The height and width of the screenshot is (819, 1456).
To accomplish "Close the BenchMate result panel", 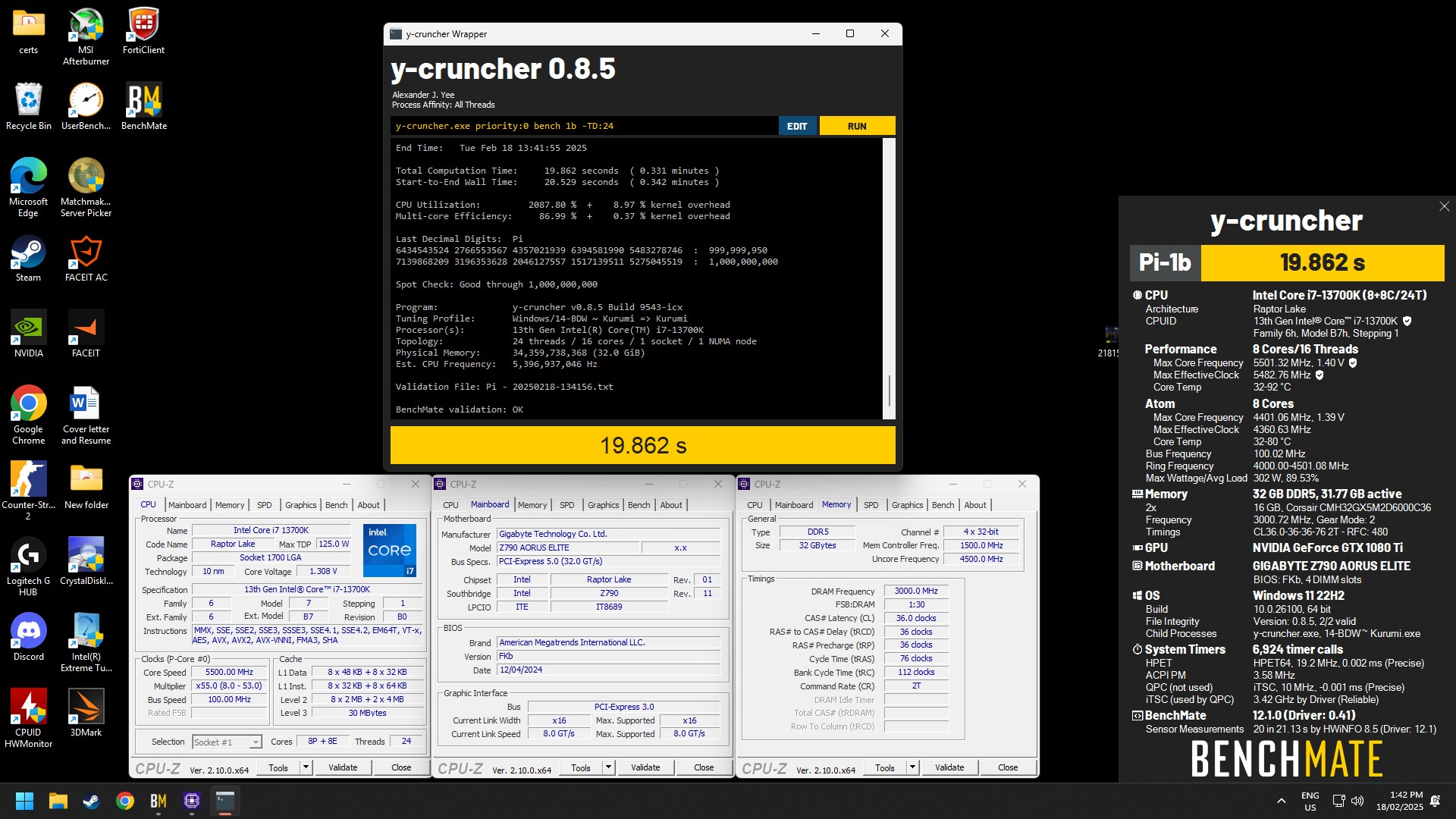I will tap(1444, 206).
